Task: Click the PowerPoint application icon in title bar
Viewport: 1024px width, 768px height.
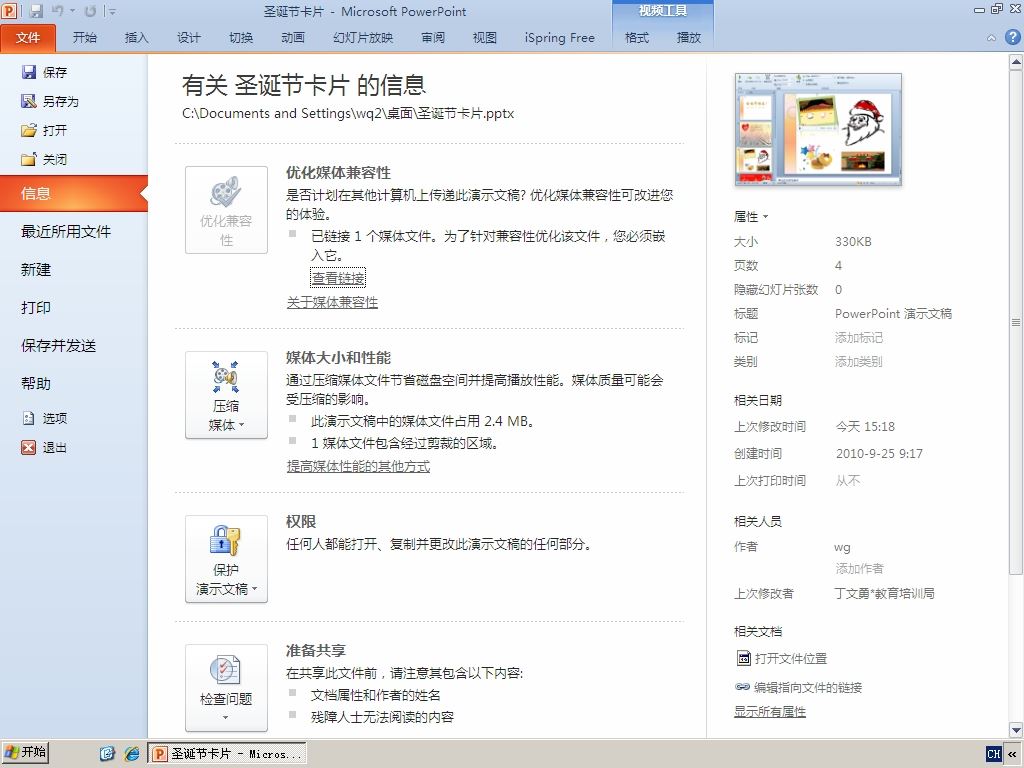Action: 10,11
